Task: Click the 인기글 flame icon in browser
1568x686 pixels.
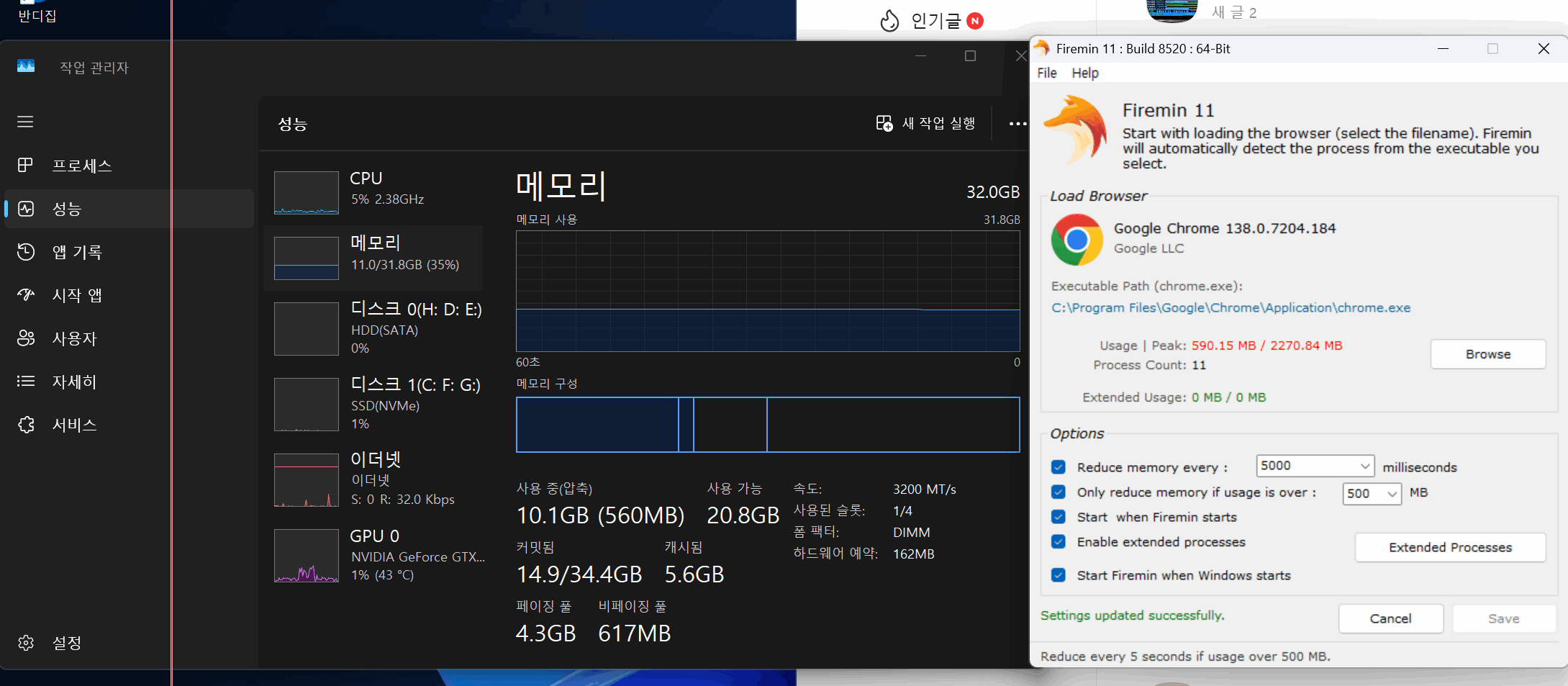Action: coord(889,21)
